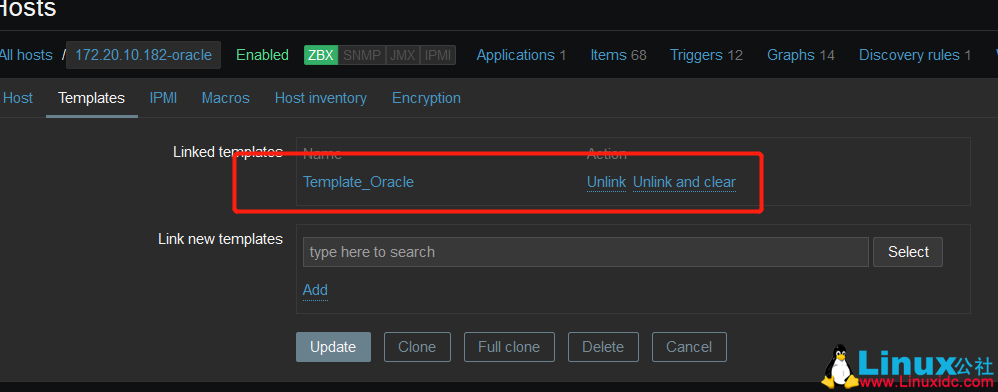Open the Items 68 link
Screen dimensions: 998x392
tap(618, 55)
